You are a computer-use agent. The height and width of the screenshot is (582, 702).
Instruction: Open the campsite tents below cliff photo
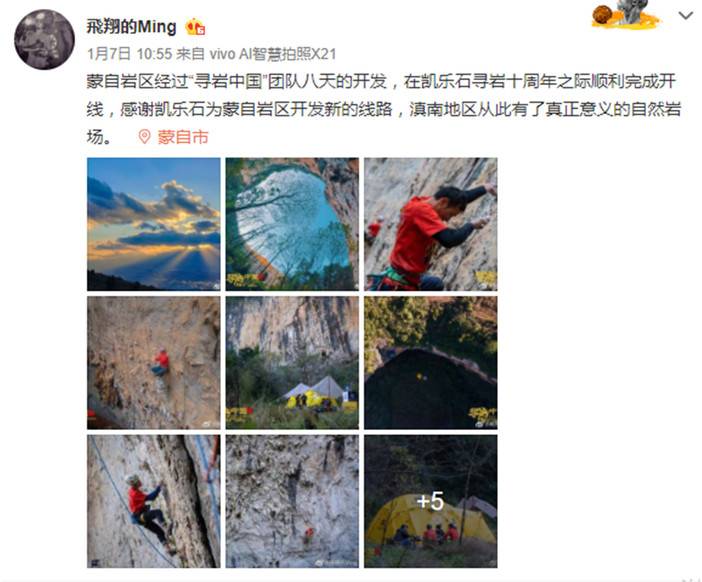click(x=292, y=363)
